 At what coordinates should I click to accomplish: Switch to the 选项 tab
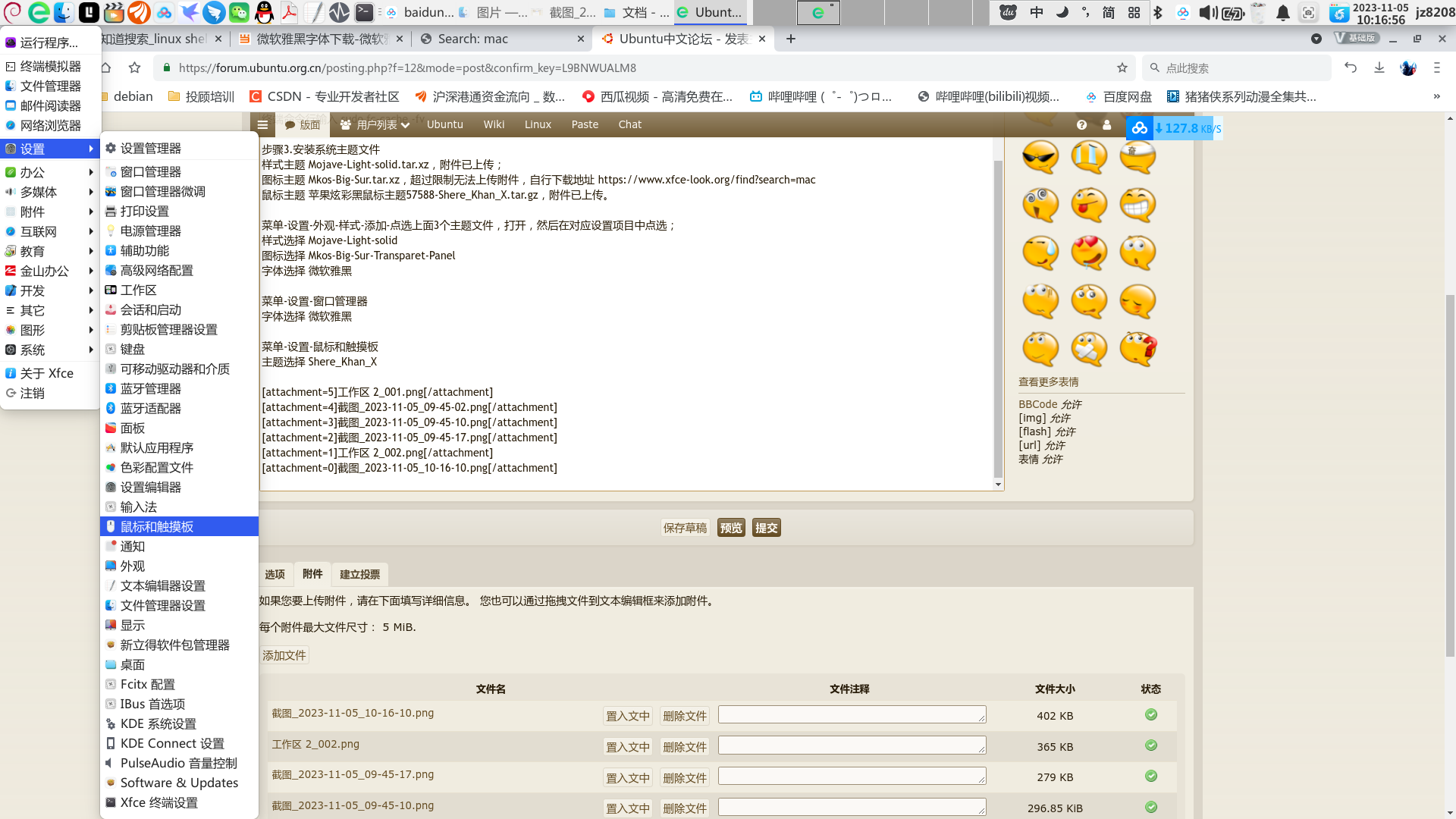pyautogui.click(x=275, y=574)
